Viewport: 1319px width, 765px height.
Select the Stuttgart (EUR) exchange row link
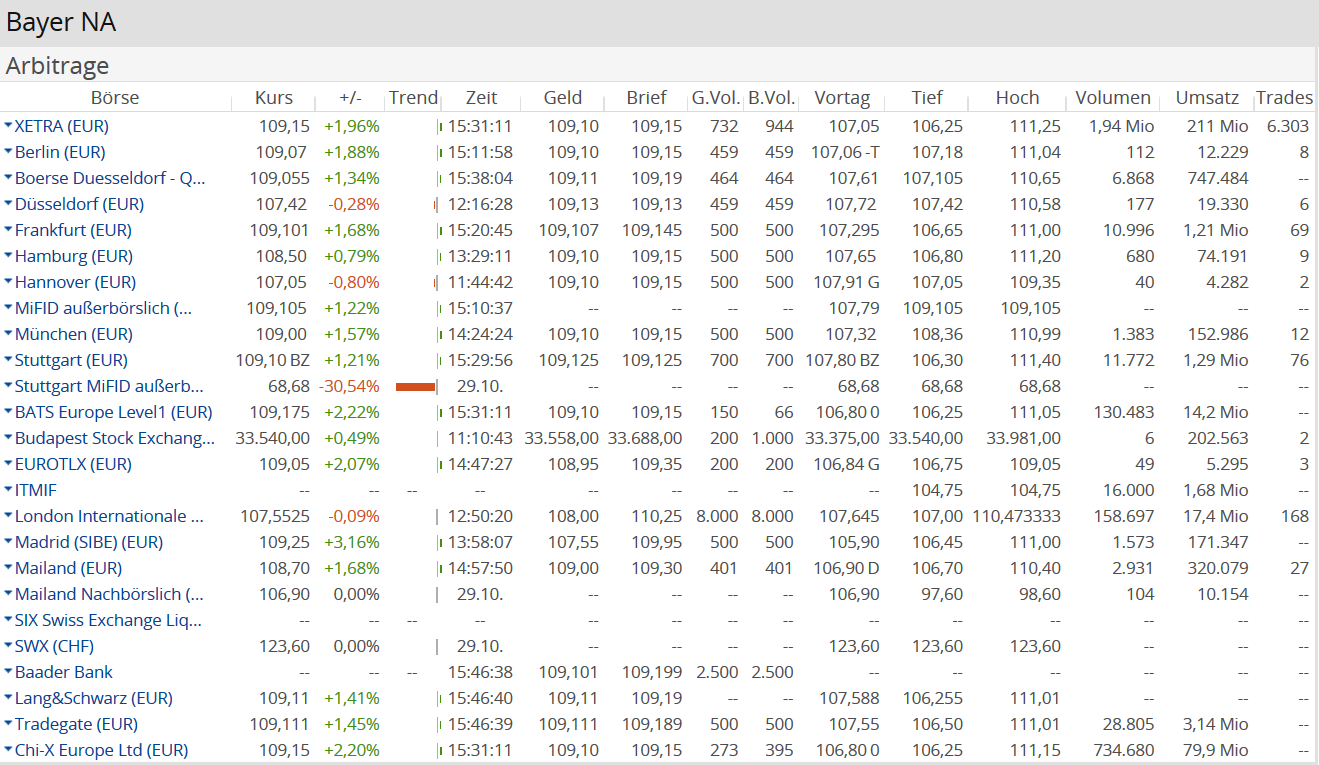pos(71,360)
